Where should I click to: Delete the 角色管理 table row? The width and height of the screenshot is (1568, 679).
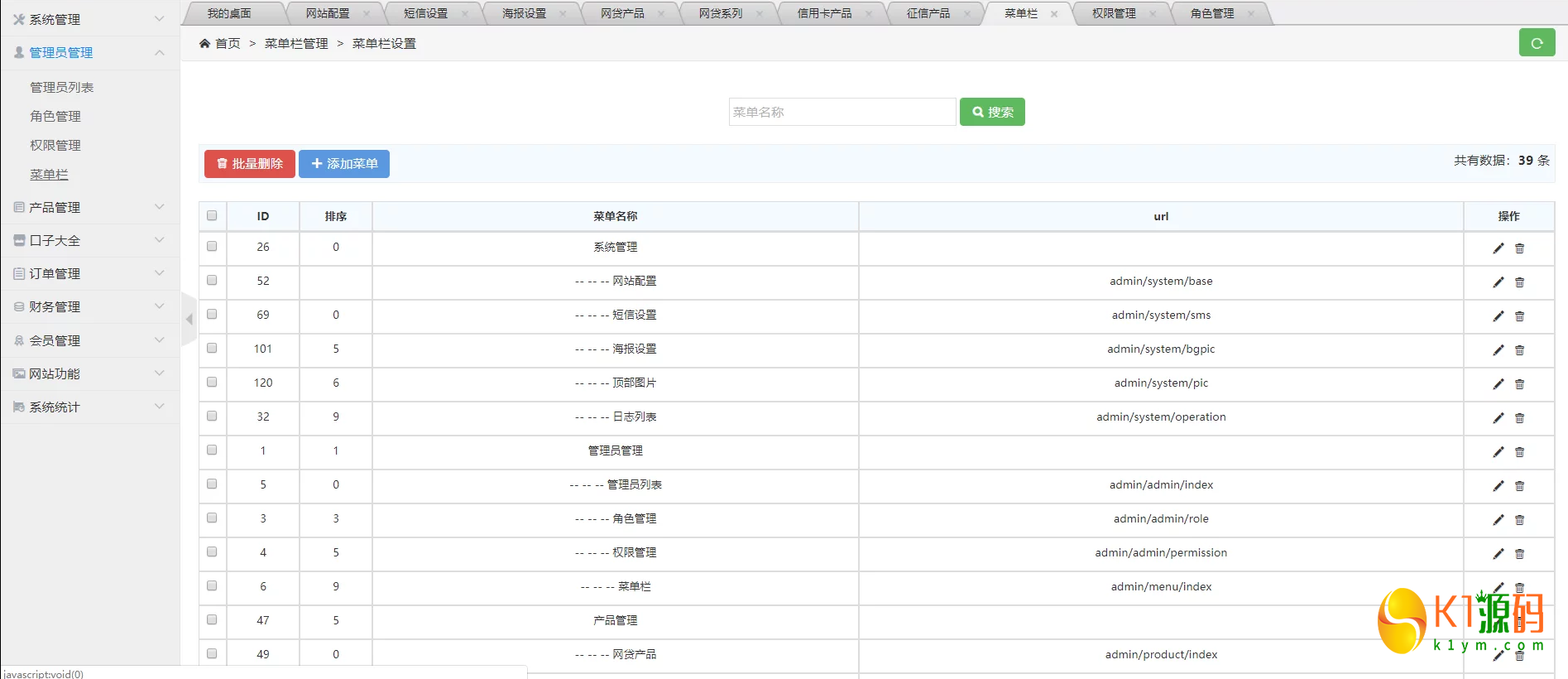tap(1519, 520)
